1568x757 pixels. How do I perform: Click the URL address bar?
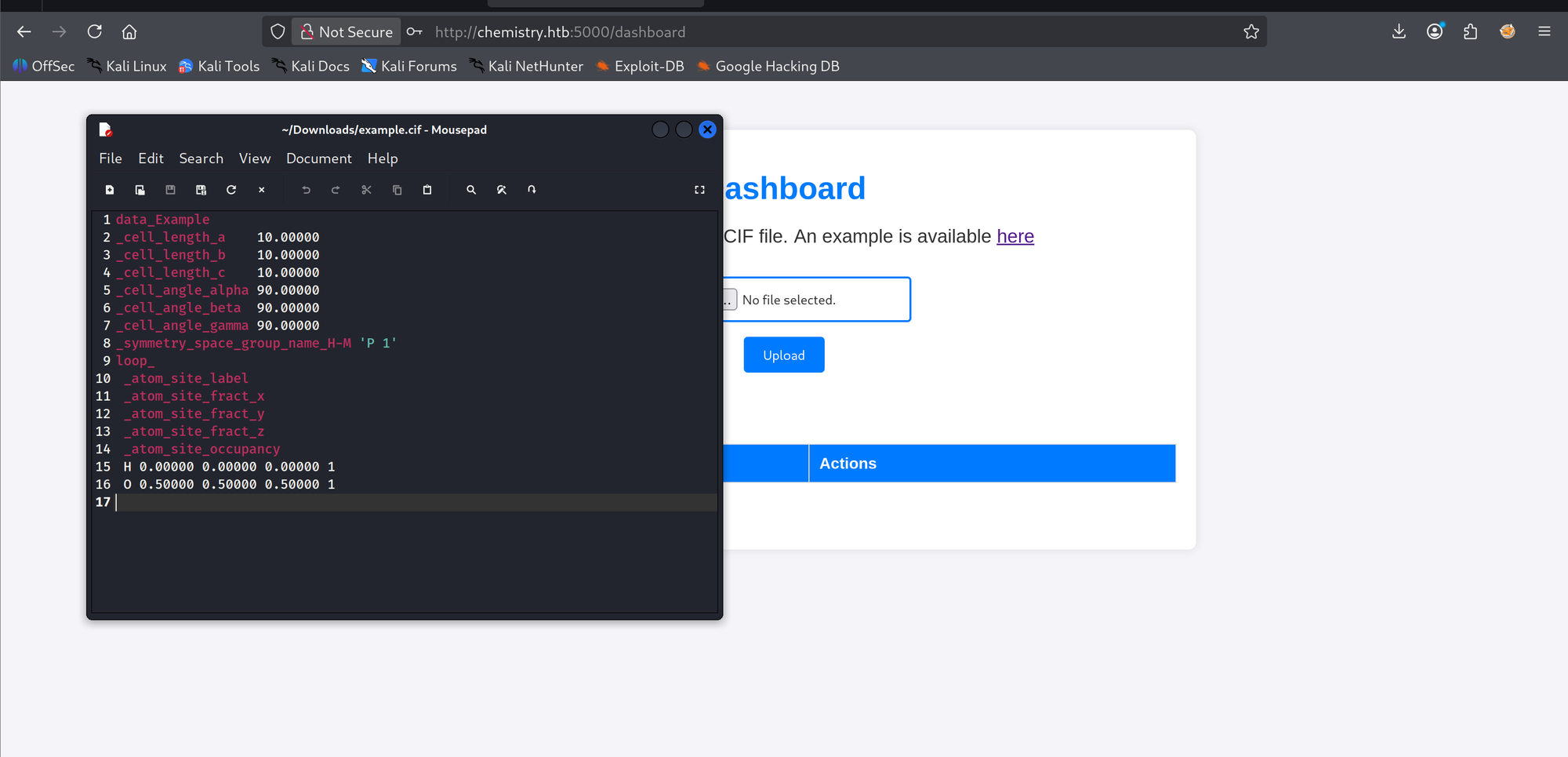click(831, 32)
